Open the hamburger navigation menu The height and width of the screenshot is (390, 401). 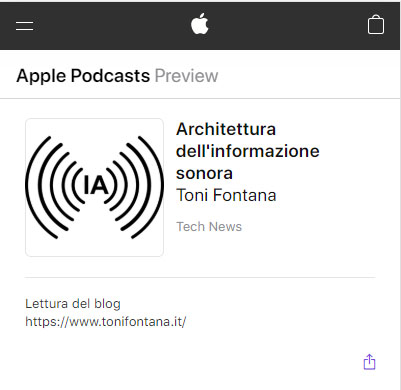25,26
